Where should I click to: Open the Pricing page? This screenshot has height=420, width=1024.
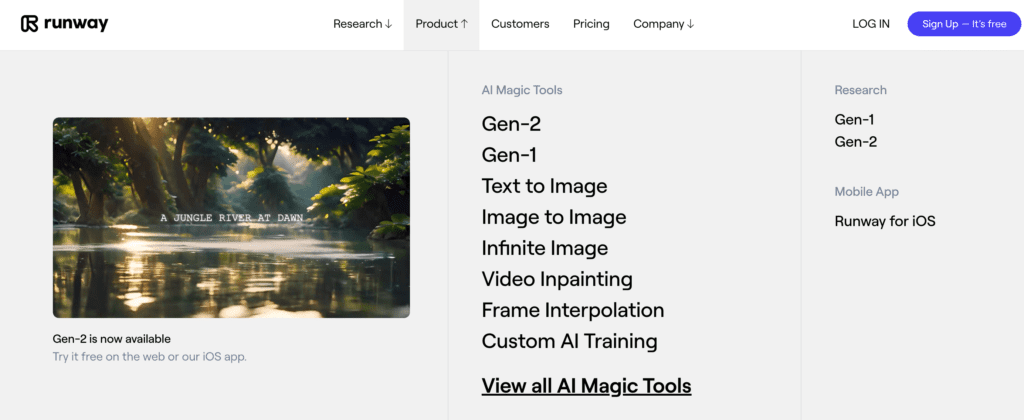591,24
